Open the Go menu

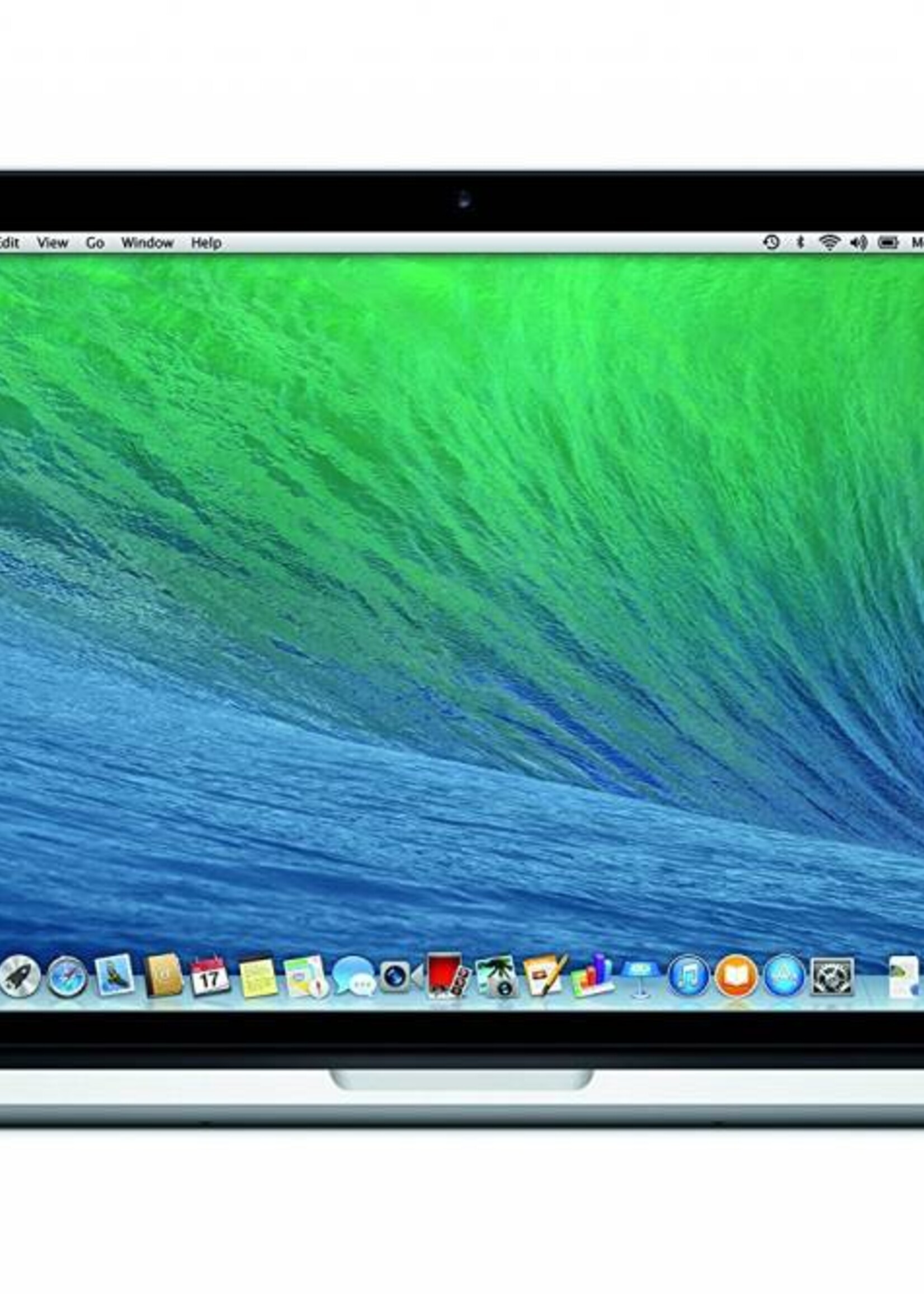point(95,243)
